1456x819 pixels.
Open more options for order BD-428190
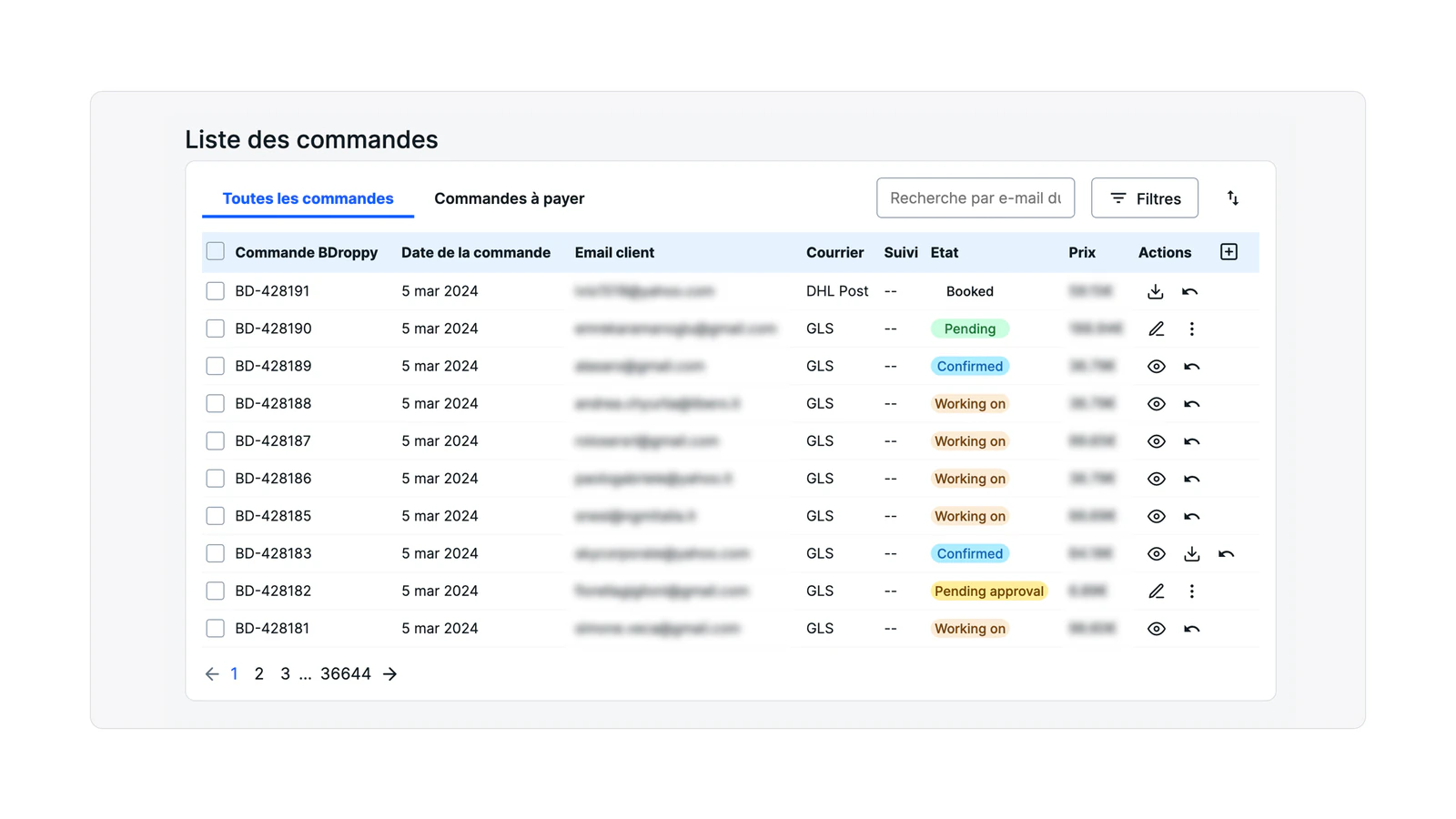pos(1191,329)
